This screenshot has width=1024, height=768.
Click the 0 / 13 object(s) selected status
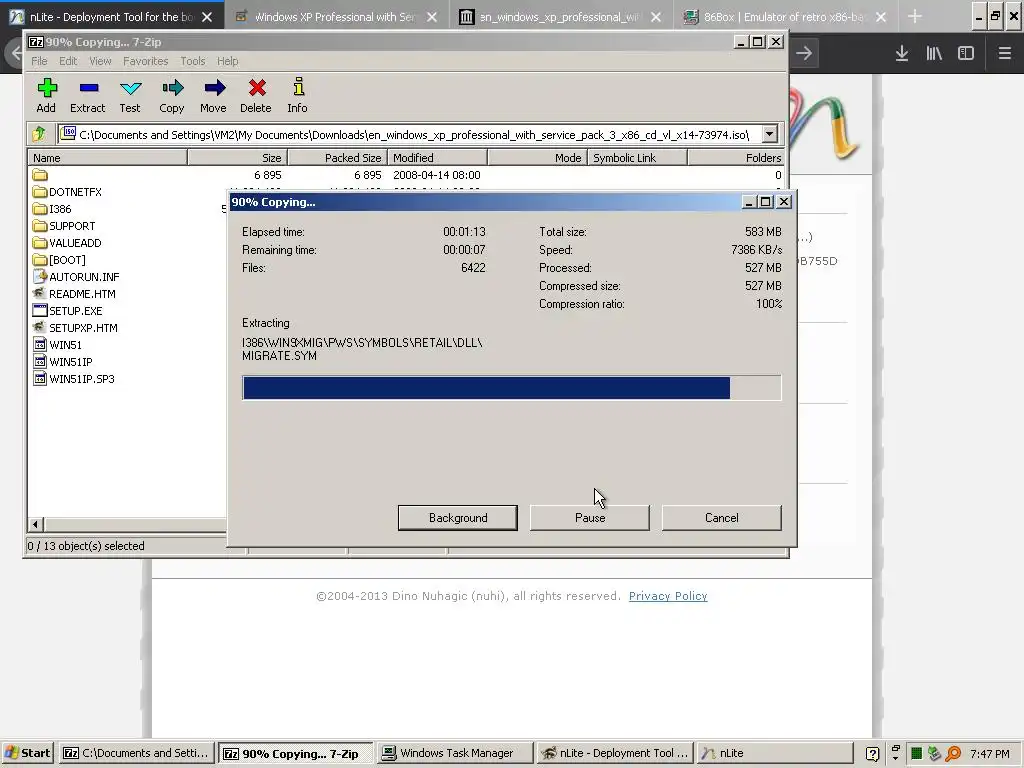pyautogui.click(x=86, y=546)
